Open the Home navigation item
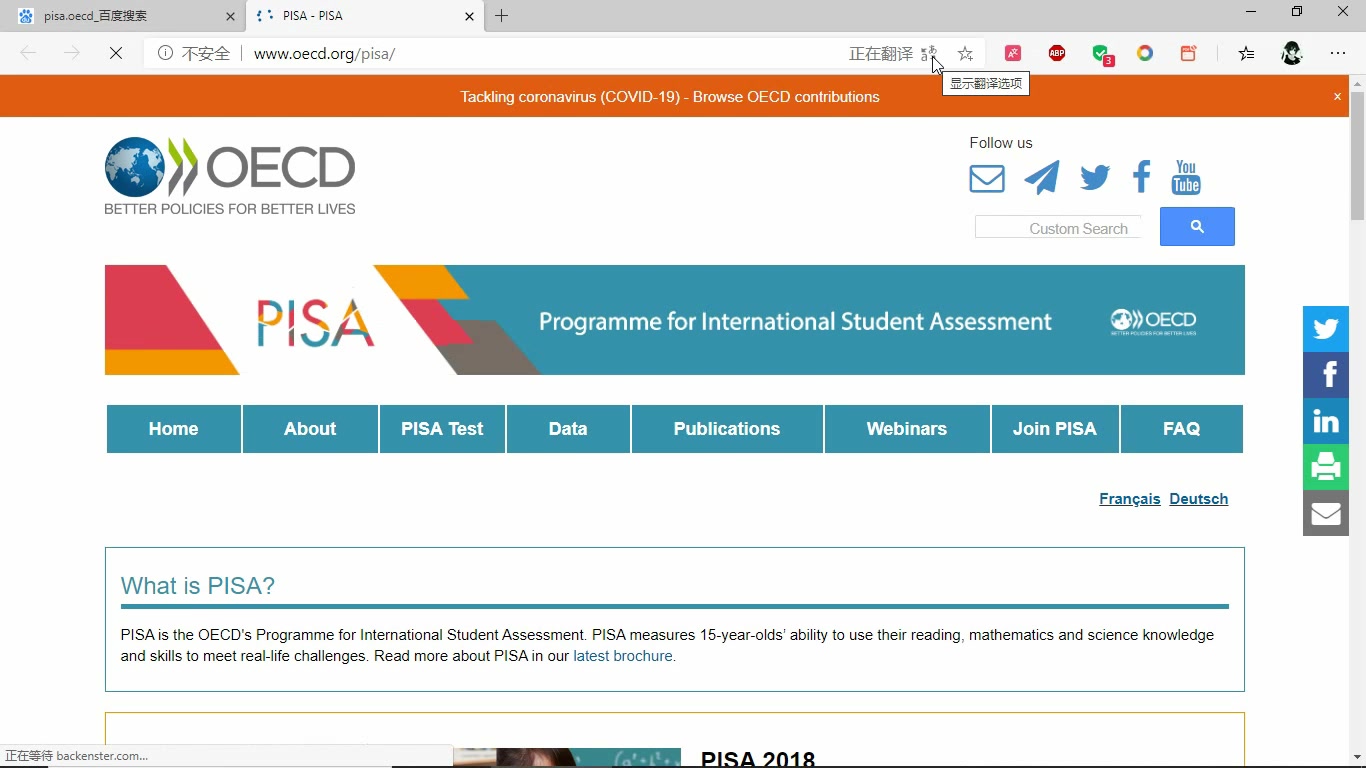 pos(174,429)
